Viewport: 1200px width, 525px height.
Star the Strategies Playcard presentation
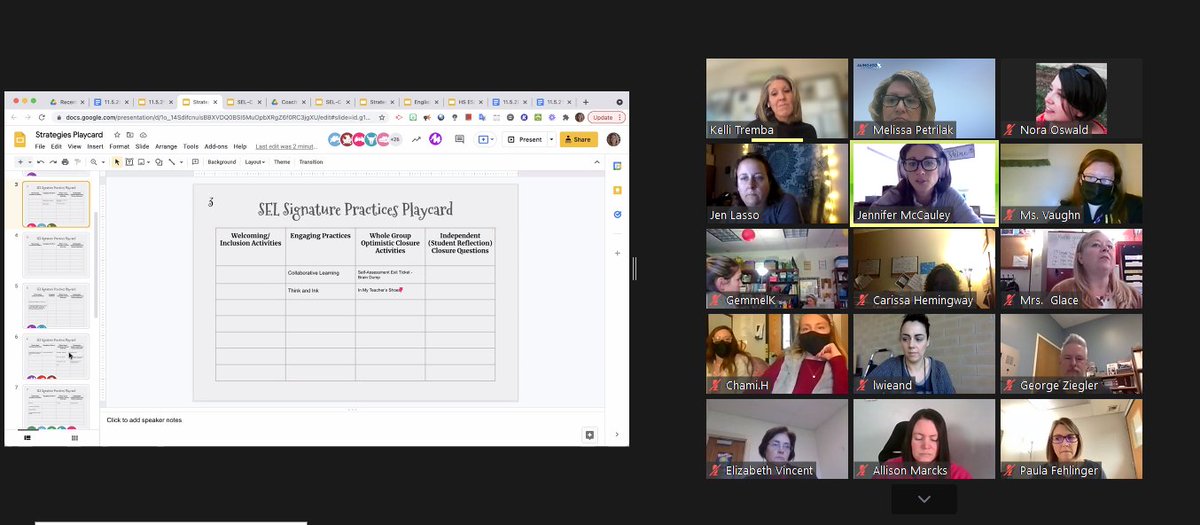click(x=117, y=135)
